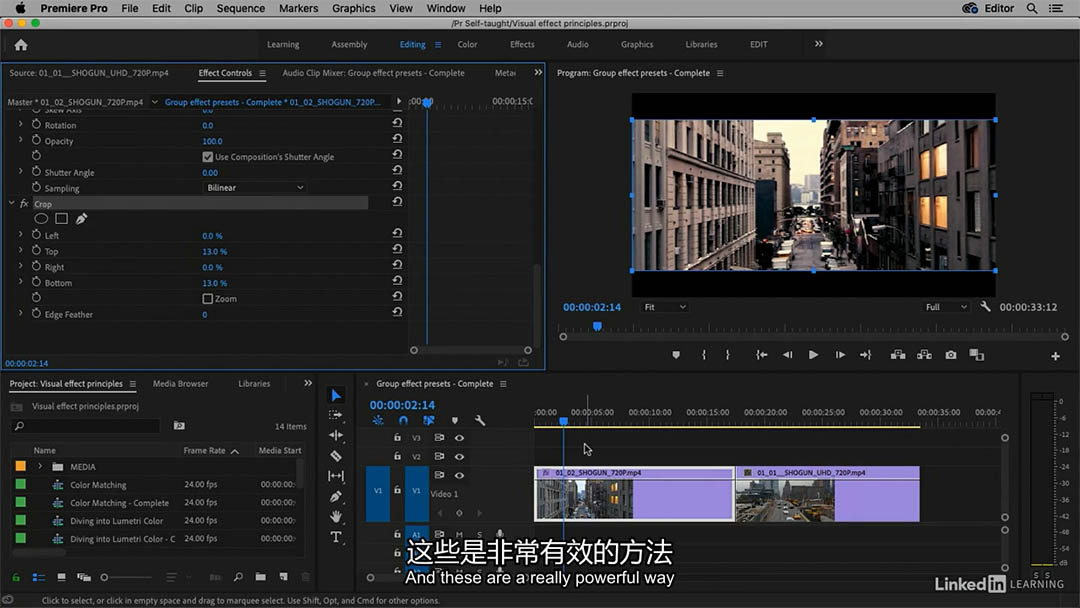Open timeline display settings wrench

(480, 420)
